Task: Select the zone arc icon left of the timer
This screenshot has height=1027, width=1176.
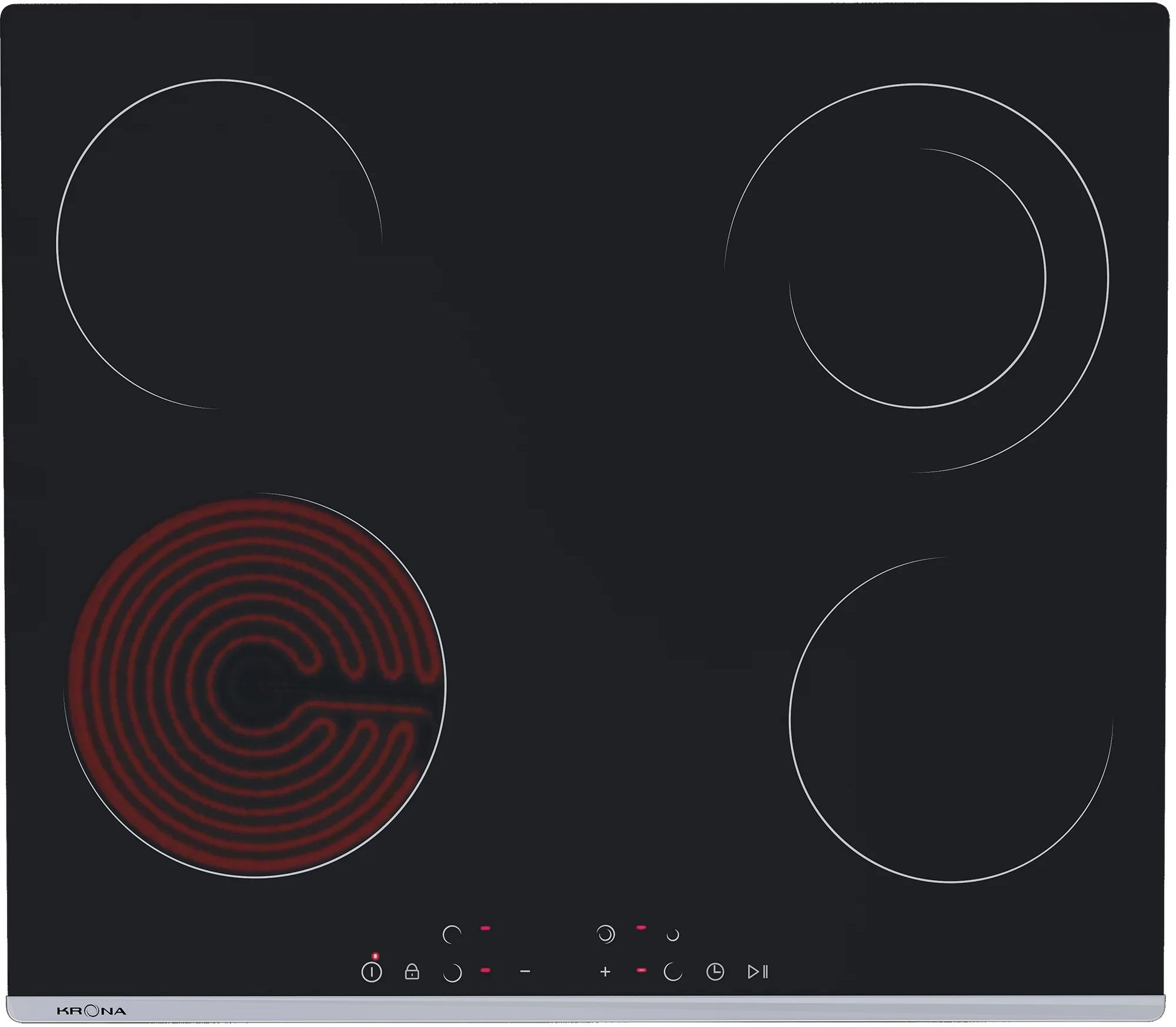Action: [x=673, y=972]
